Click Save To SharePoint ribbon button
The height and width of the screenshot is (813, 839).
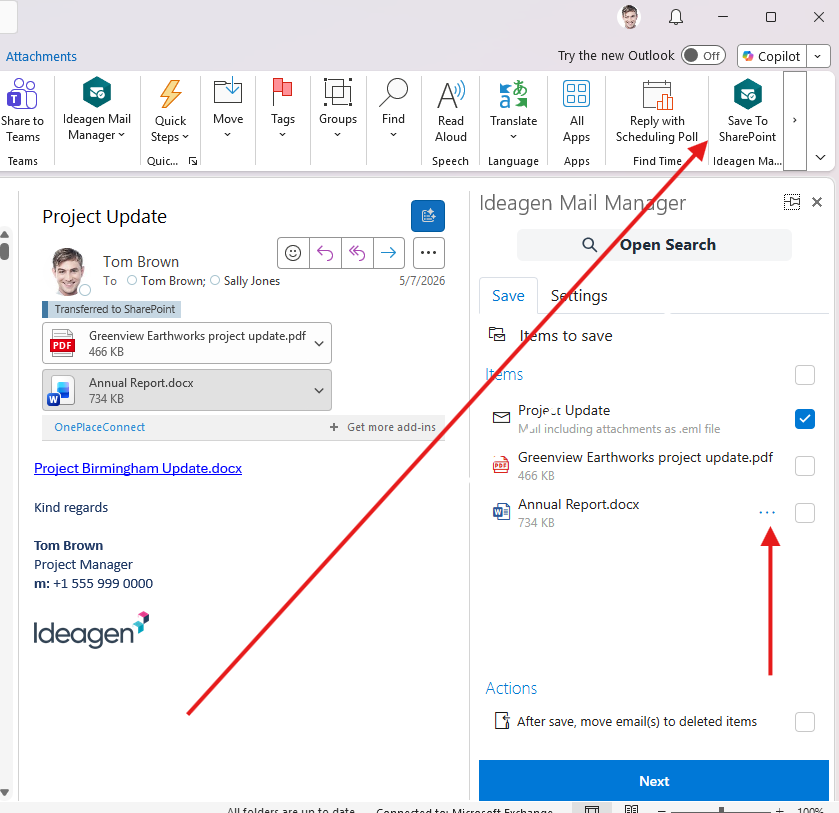coord(747,112)
